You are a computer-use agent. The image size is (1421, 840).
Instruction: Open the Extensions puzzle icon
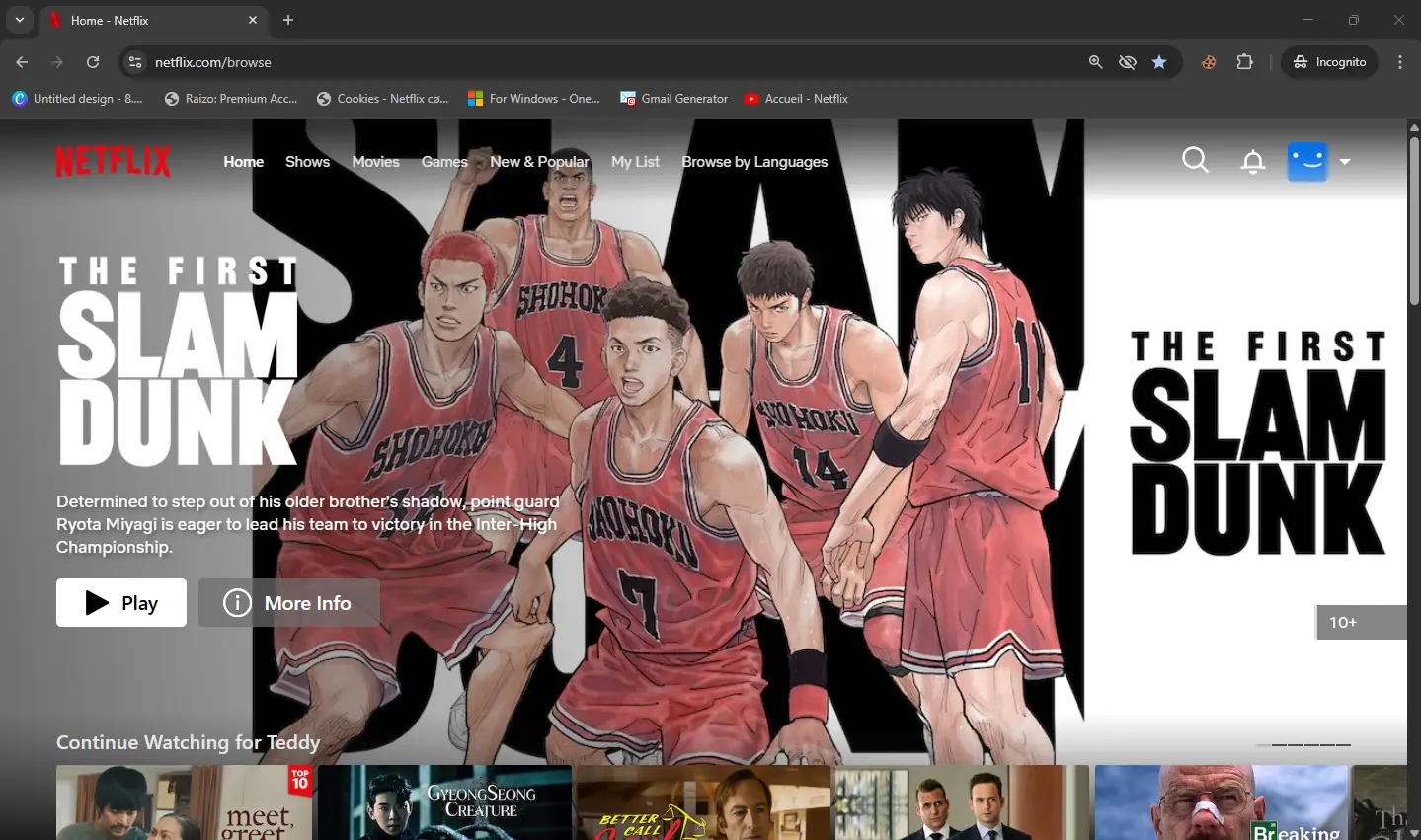(x=1245, y=62)
